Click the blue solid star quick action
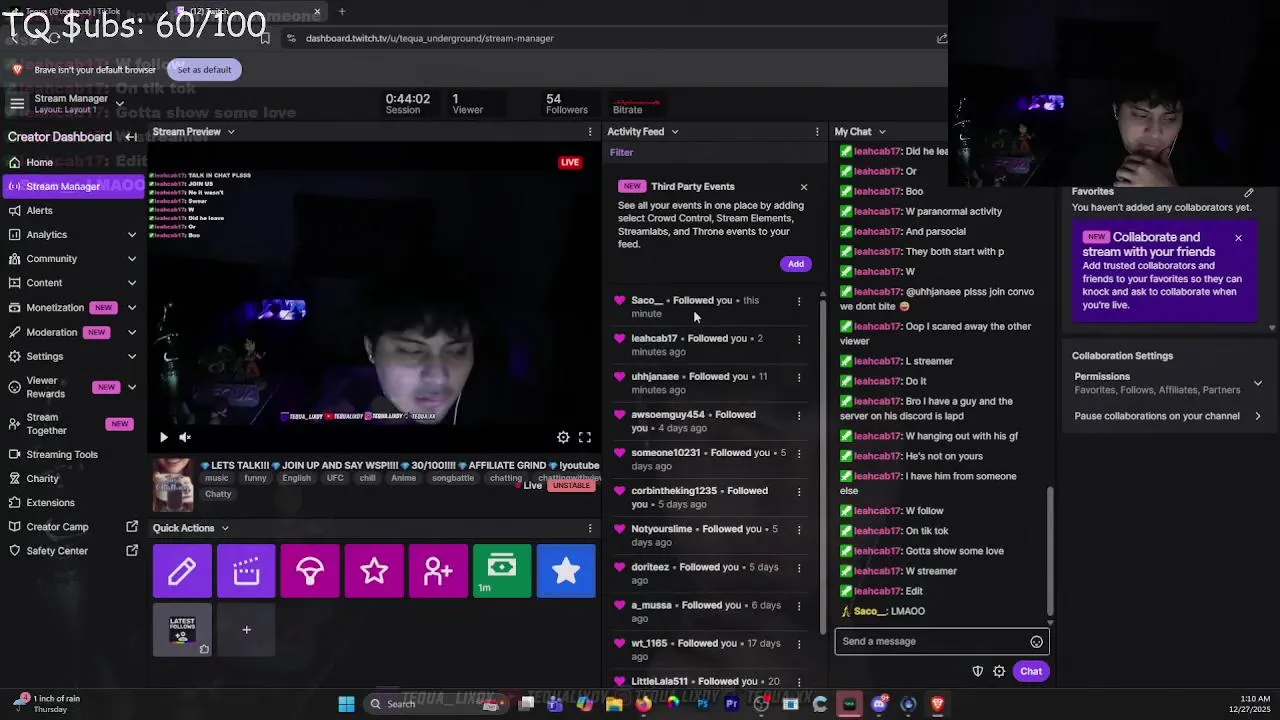Screen dimensions: 1280x720 pos(566,571)
